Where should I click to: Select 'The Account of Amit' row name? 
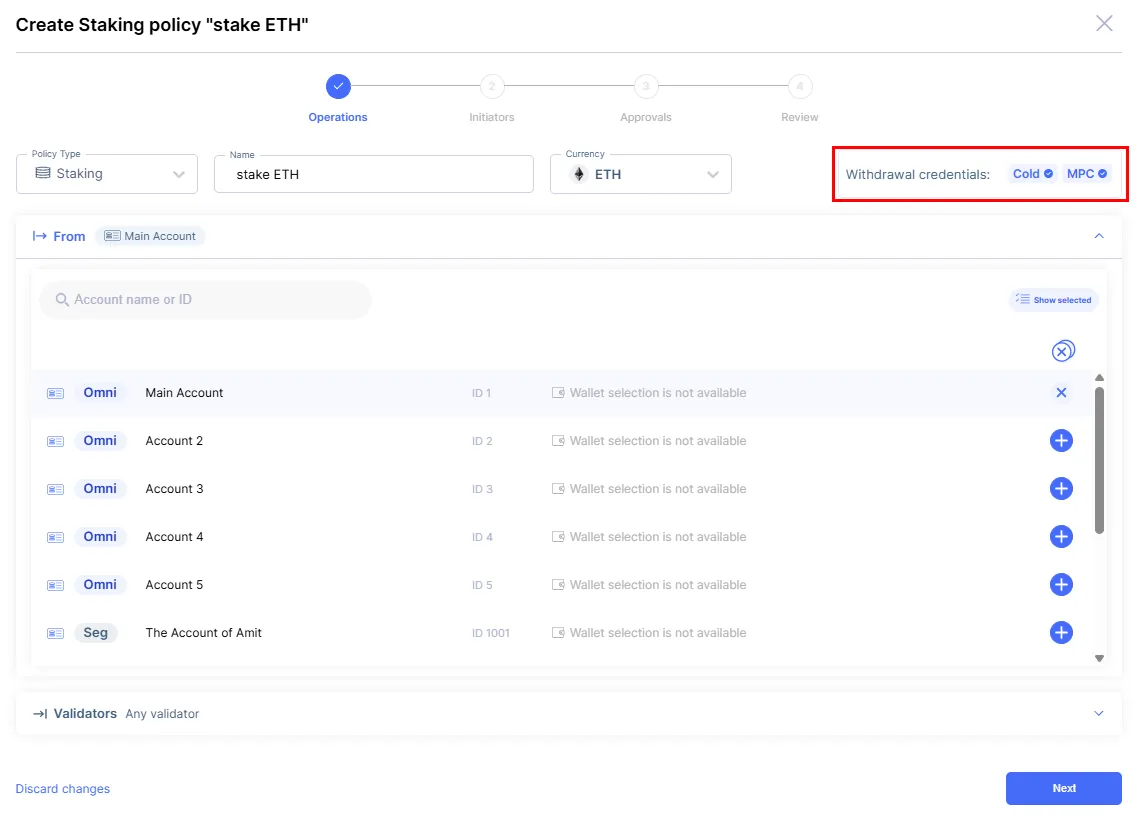(x=203, y=632)
